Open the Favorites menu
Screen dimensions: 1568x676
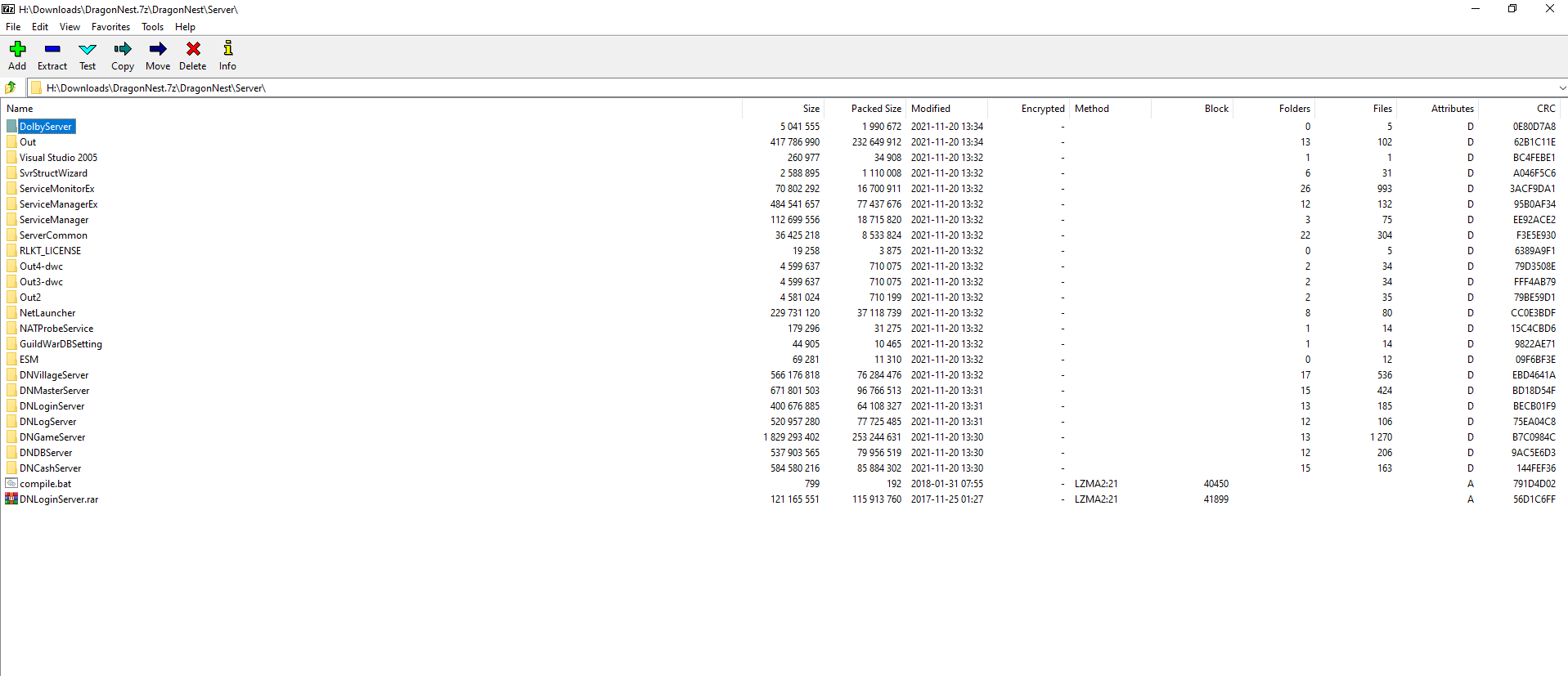point(110,27)
